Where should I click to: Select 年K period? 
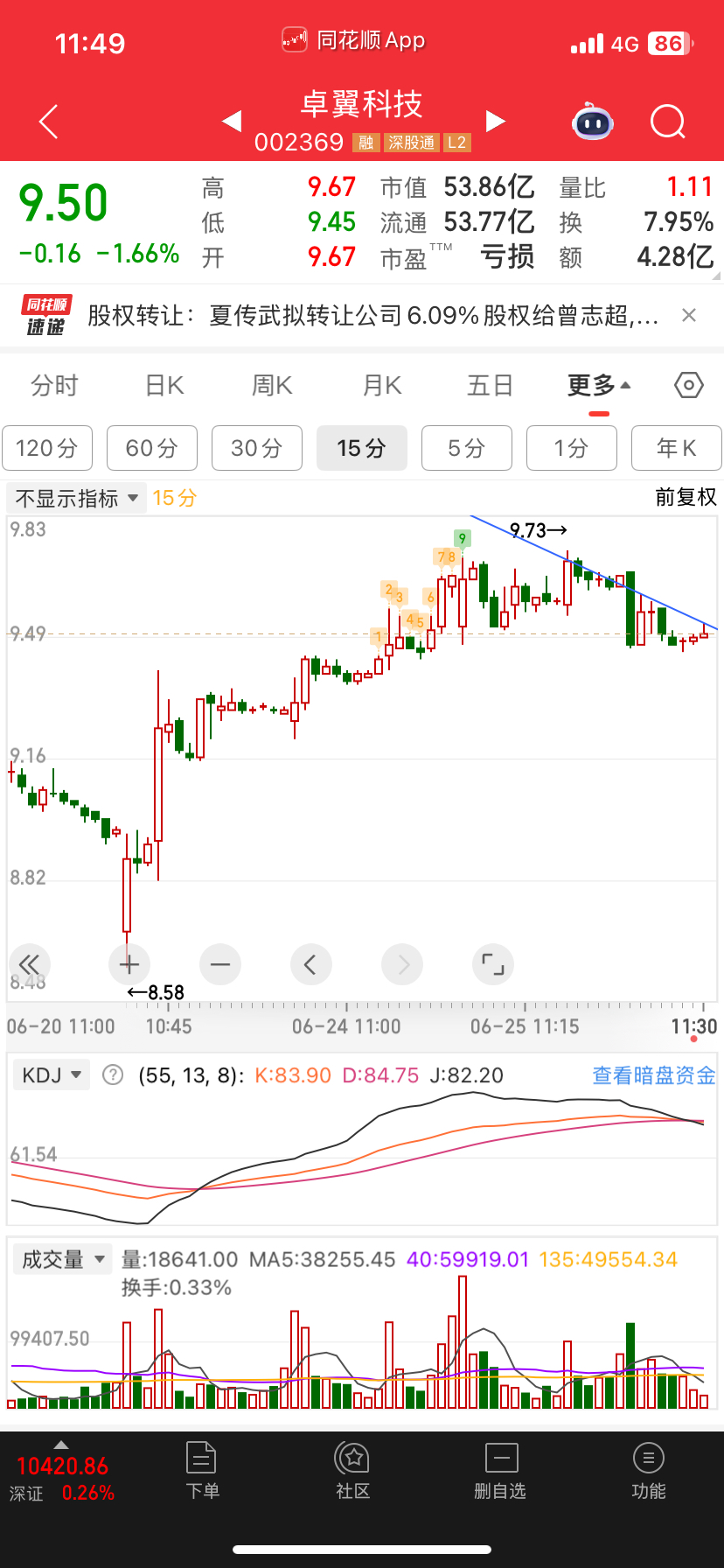(677, 448)
